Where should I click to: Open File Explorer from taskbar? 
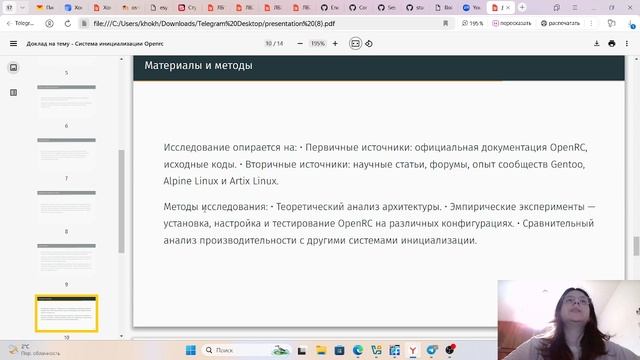(321, 350)
